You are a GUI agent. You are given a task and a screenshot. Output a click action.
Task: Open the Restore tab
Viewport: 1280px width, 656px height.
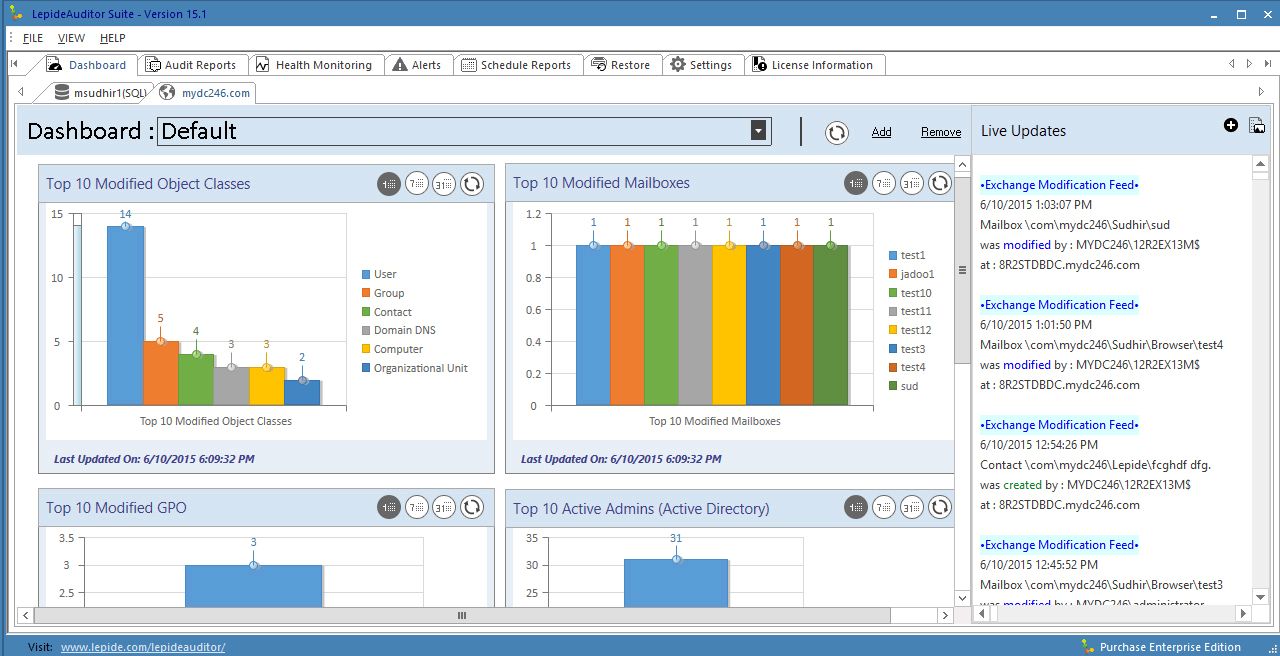[x=620, y=65]
